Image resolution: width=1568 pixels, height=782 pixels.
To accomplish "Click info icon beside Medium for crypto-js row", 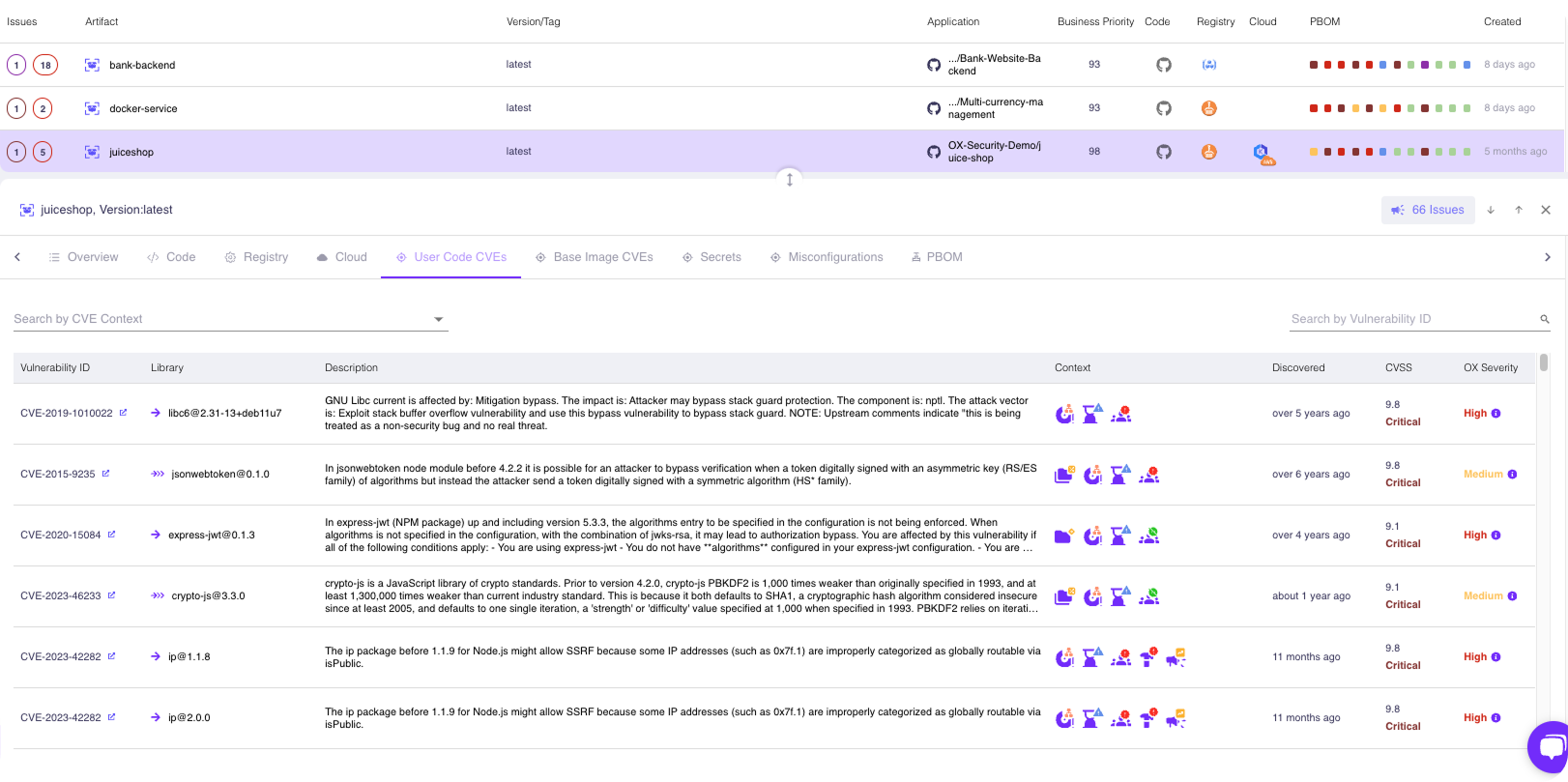I will [x=1512, y=596].
